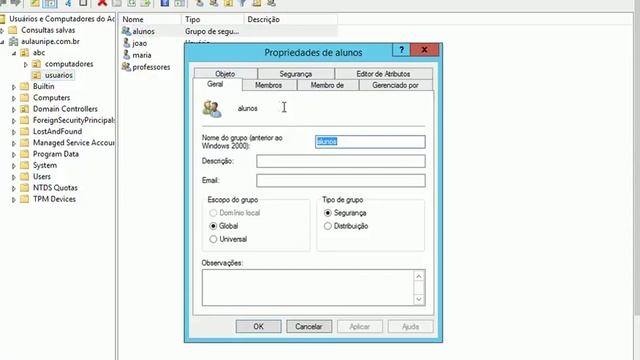Click the Descrição input field
640x360 pixels.
click(x=341, y=161)
